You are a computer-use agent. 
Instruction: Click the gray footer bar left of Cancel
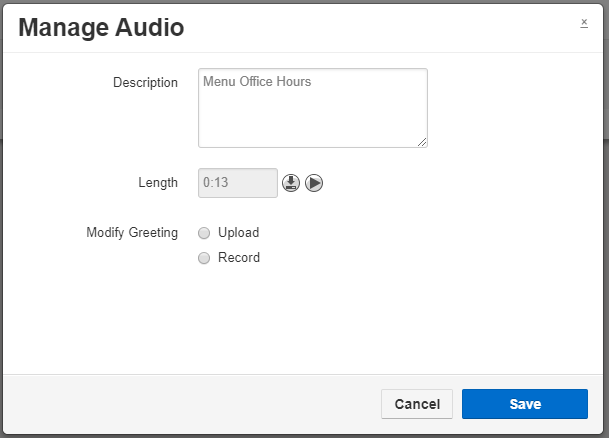click(x=190, y=404)
